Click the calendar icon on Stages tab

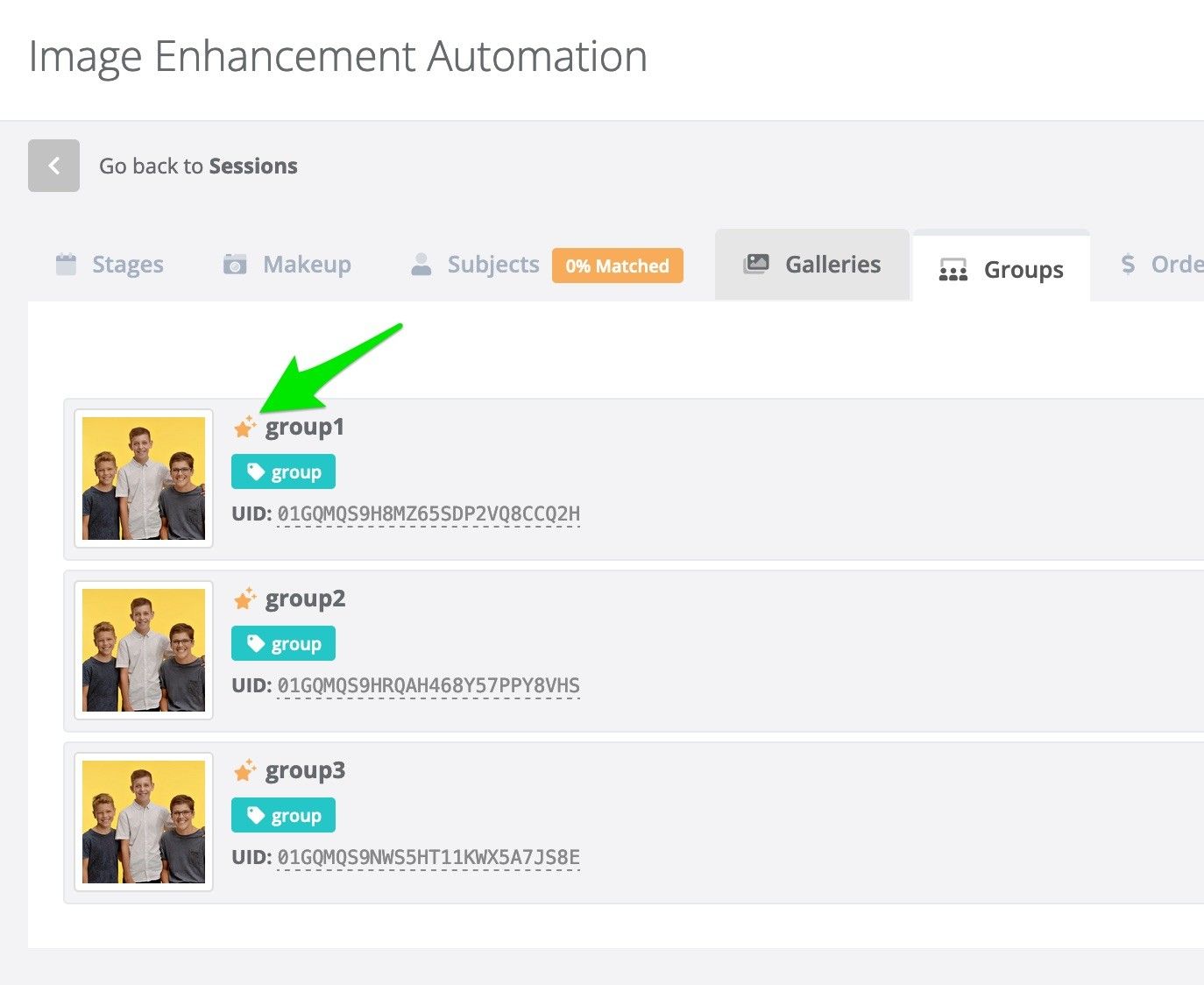tap(67, 264)
